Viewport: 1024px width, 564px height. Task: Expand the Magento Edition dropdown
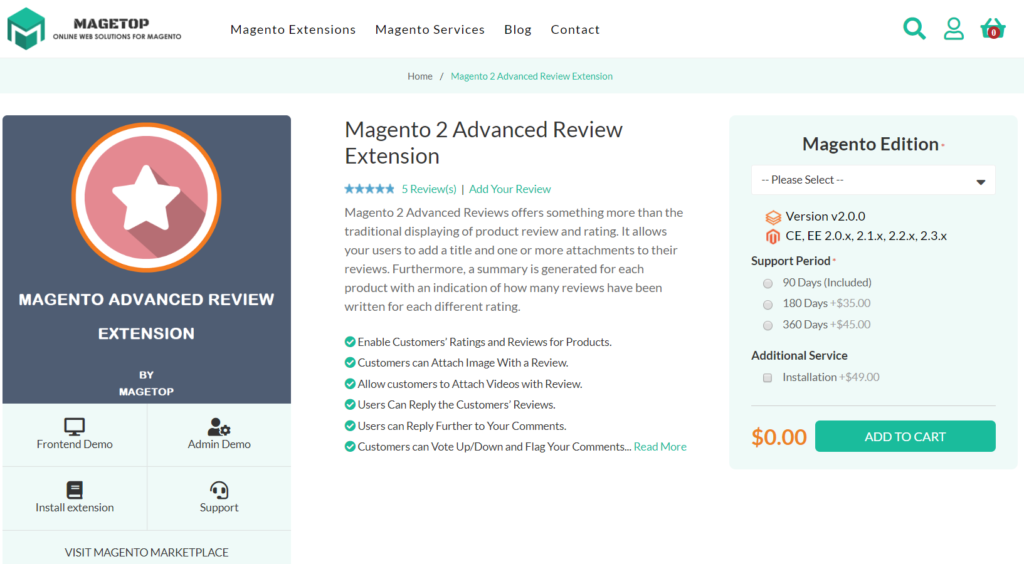click(x=873, y=180)
